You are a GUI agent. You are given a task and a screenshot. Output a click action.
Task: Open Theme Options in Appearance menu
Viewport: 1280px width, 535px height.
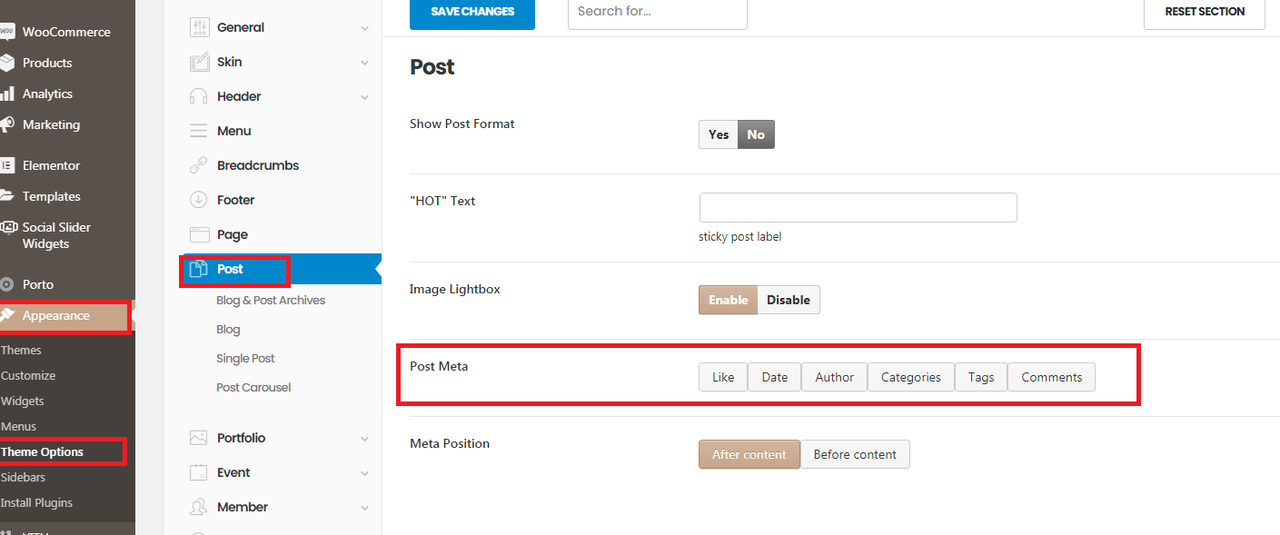pyautogui.click(x=42, y=452)
